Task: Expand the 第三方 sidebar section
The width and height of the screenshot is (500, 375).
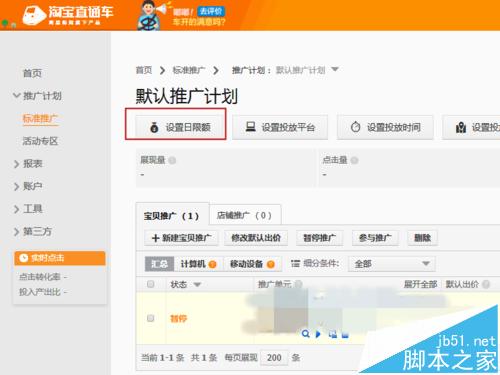Action: [17, 232]
